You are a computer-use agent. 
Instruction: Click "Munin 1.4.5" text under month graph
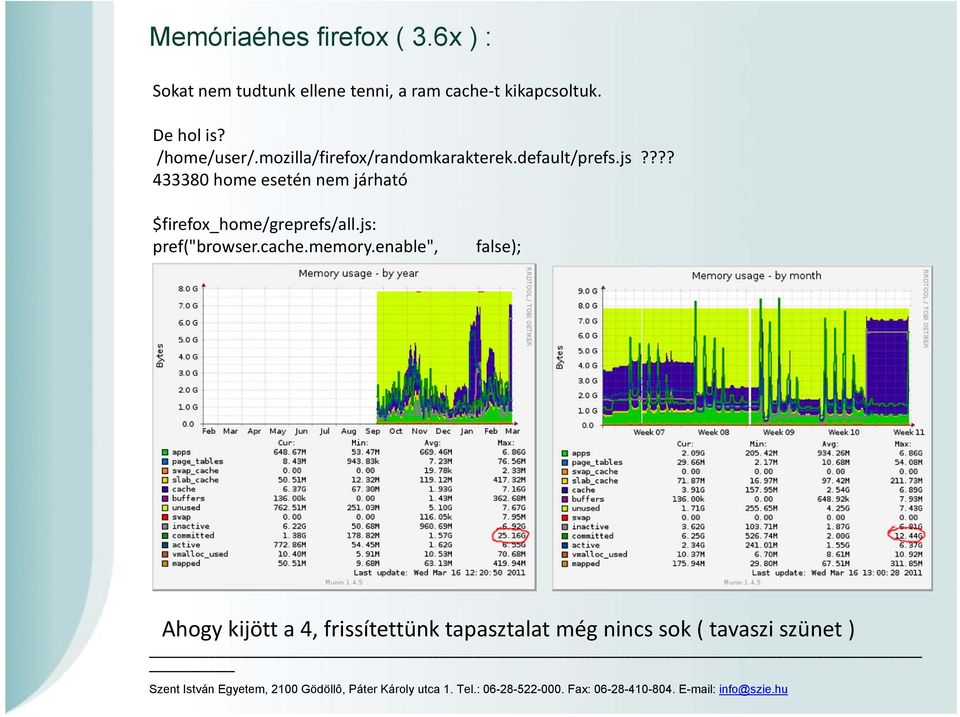pos(741,582)
